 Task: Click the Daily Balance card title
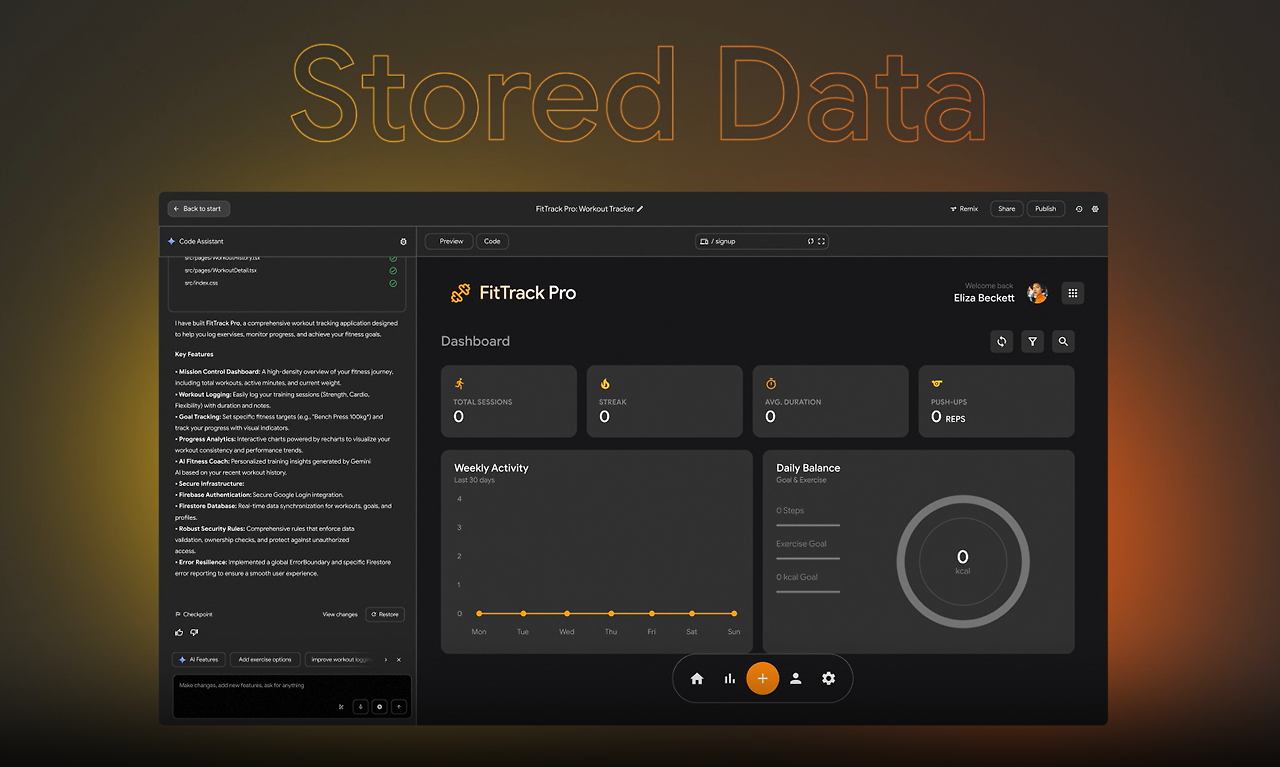(808, 468)
